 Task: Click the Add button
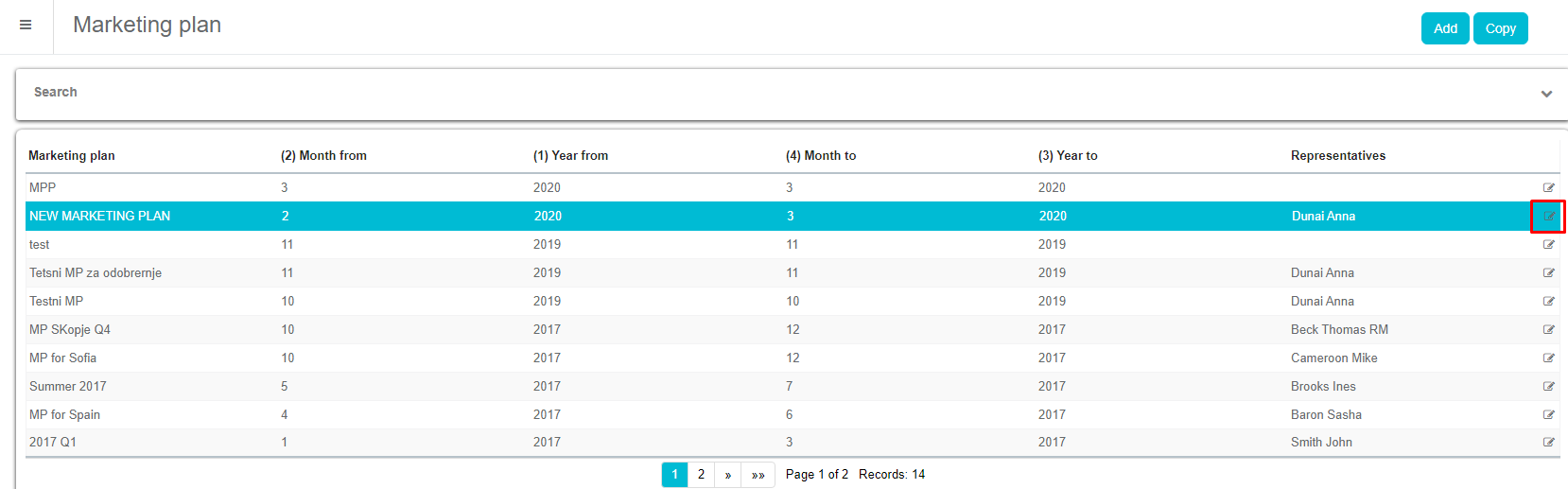click(x=1445, y=28)
